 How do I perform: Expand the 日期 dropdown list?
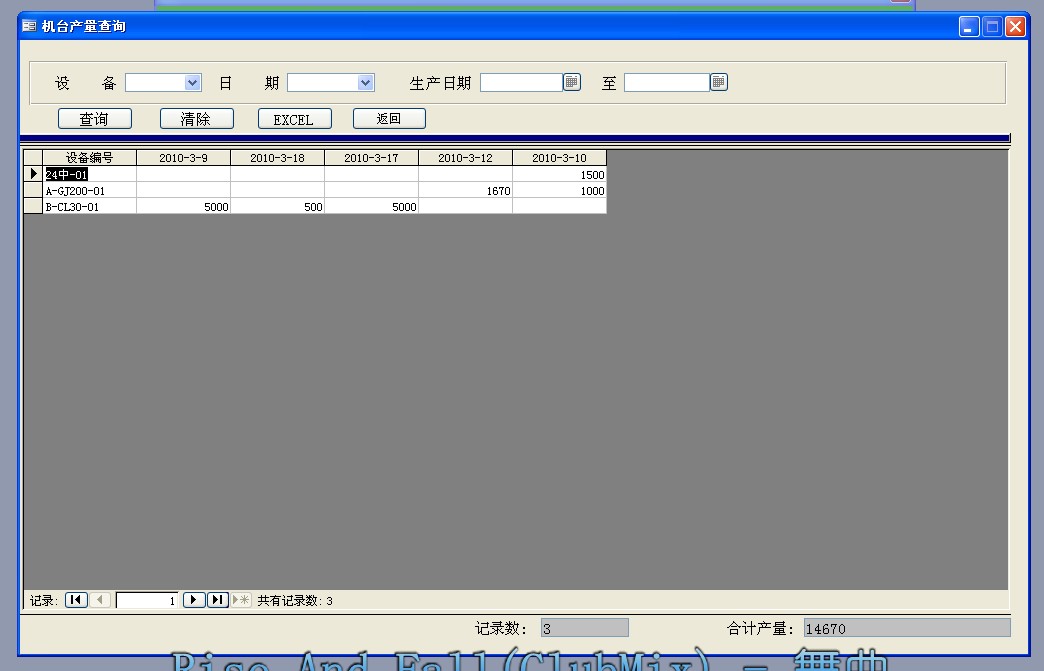[x=366, y=82]
